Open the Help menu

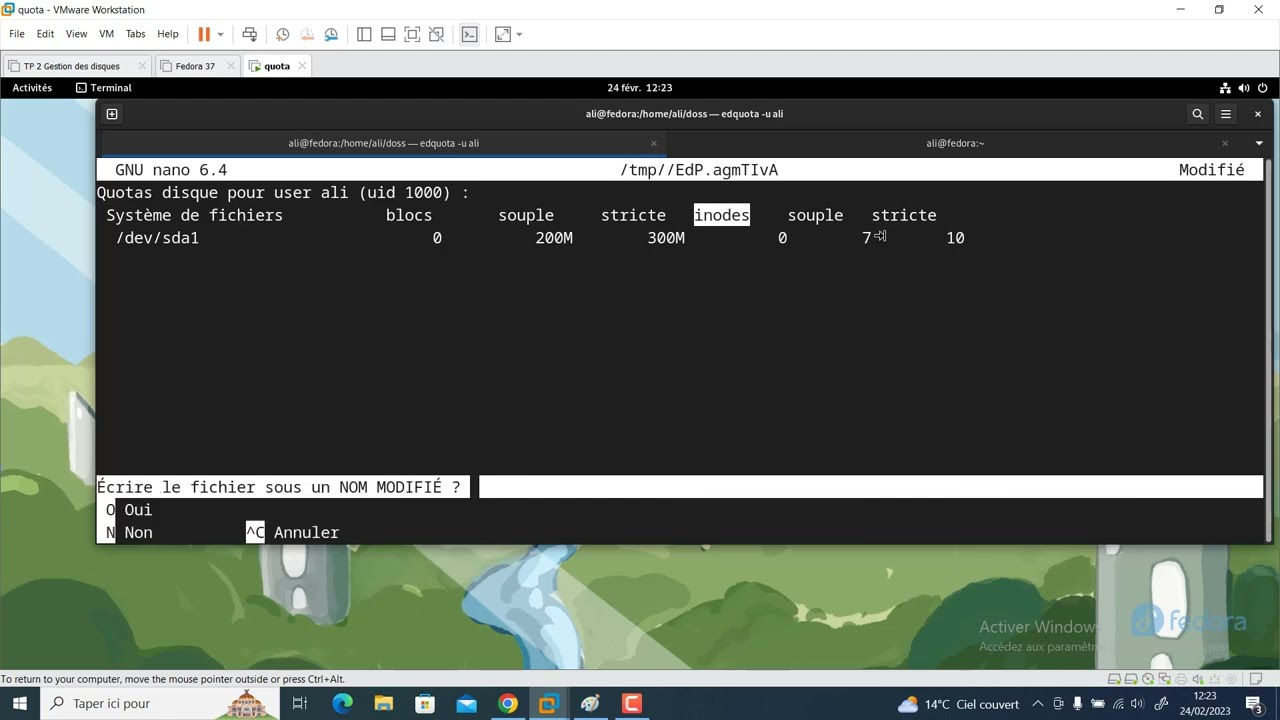tap(168, 34)
